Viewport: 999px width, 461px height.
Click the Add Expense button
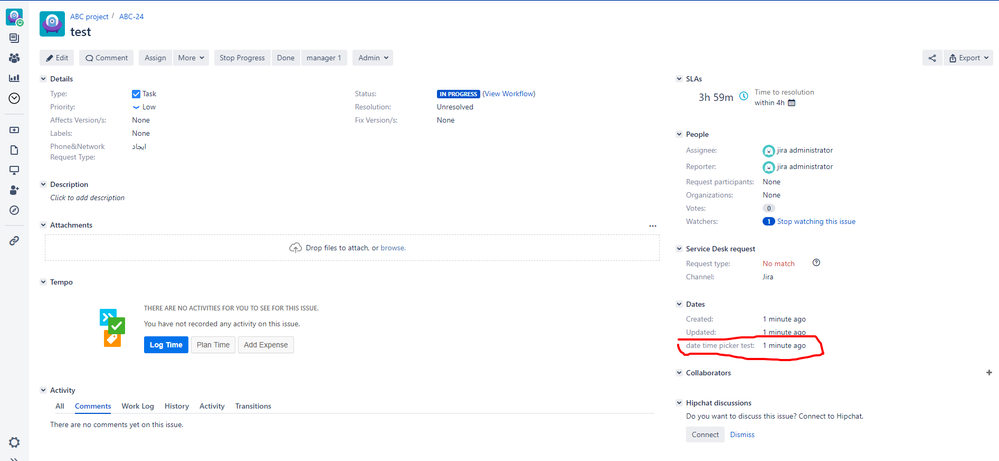coord(266,345)
